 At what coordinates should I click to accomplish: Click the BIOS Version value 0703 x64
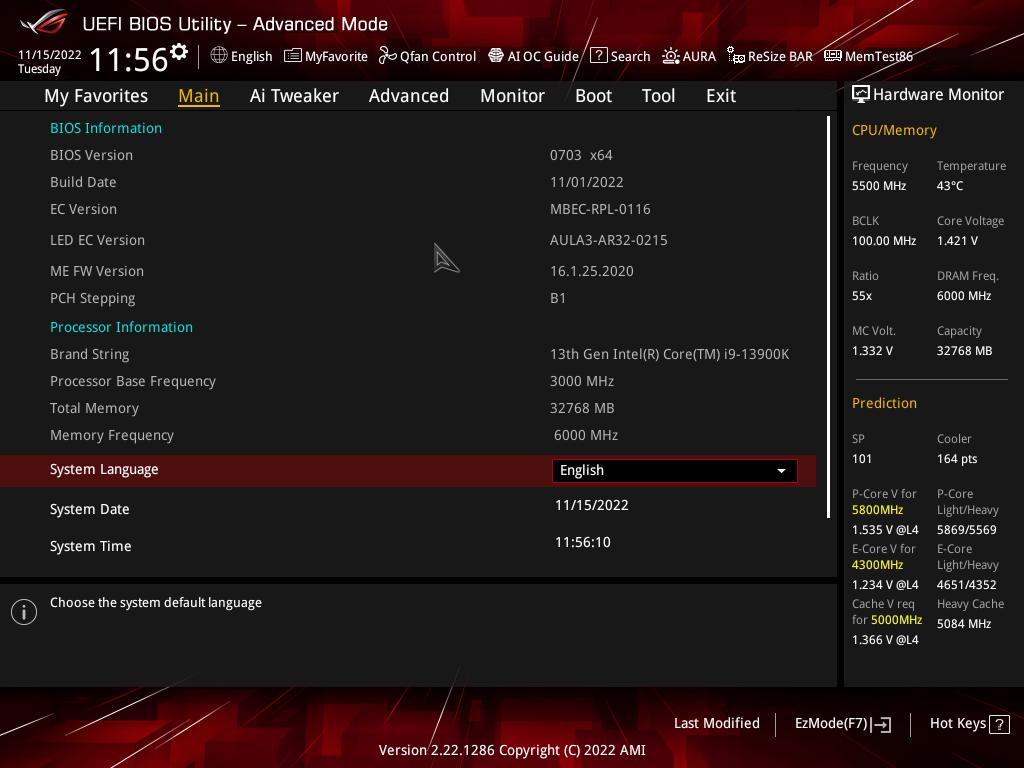(581, 155)
